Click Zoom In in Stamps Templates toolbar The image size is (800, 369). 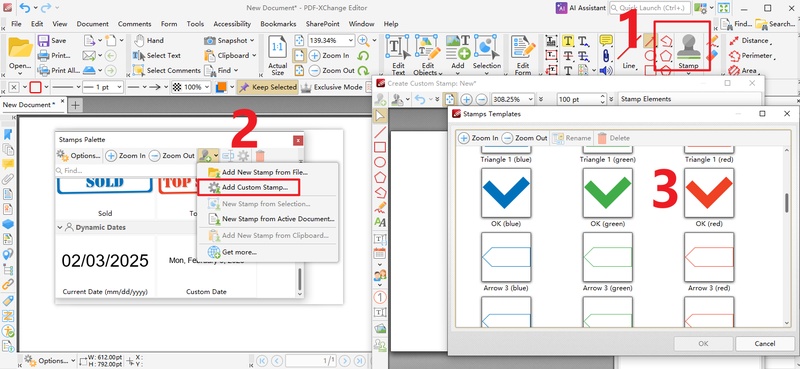pyautogui.click(x=478, y=138)
